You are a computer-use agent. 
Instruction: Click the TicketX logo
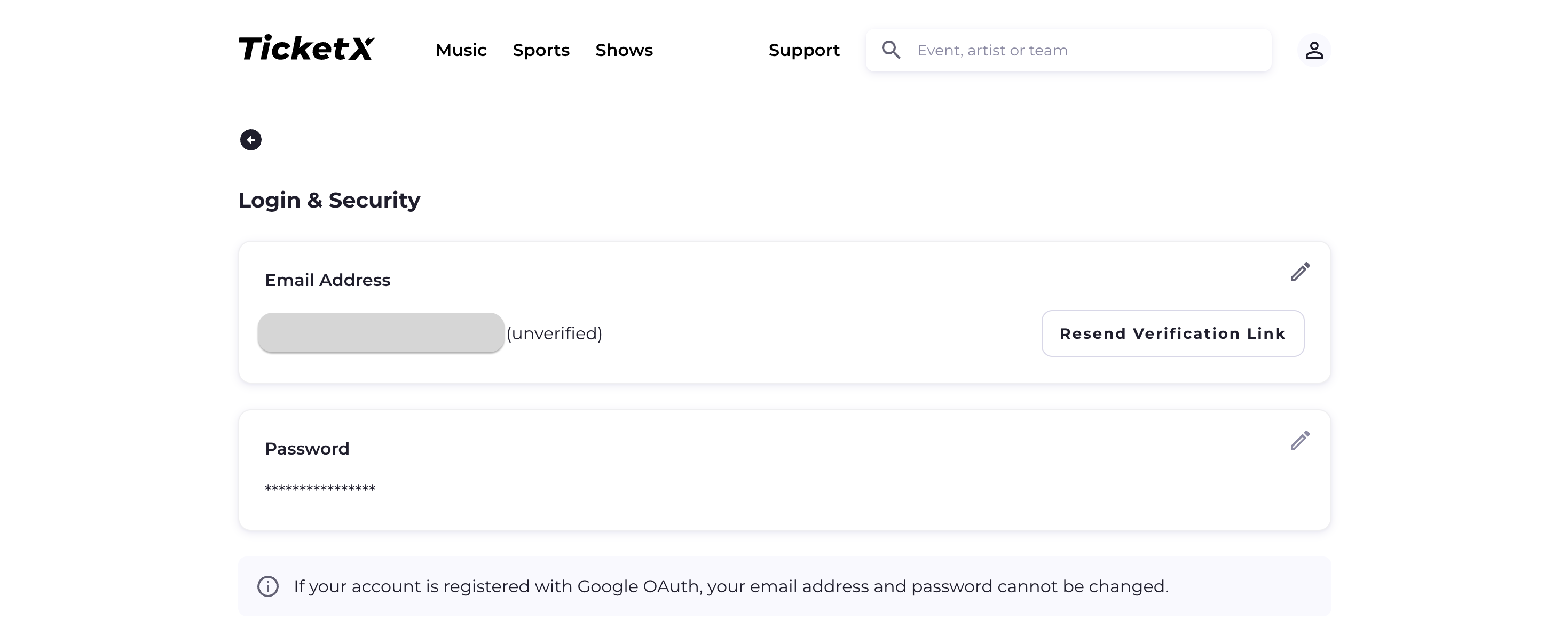point(306,49)
